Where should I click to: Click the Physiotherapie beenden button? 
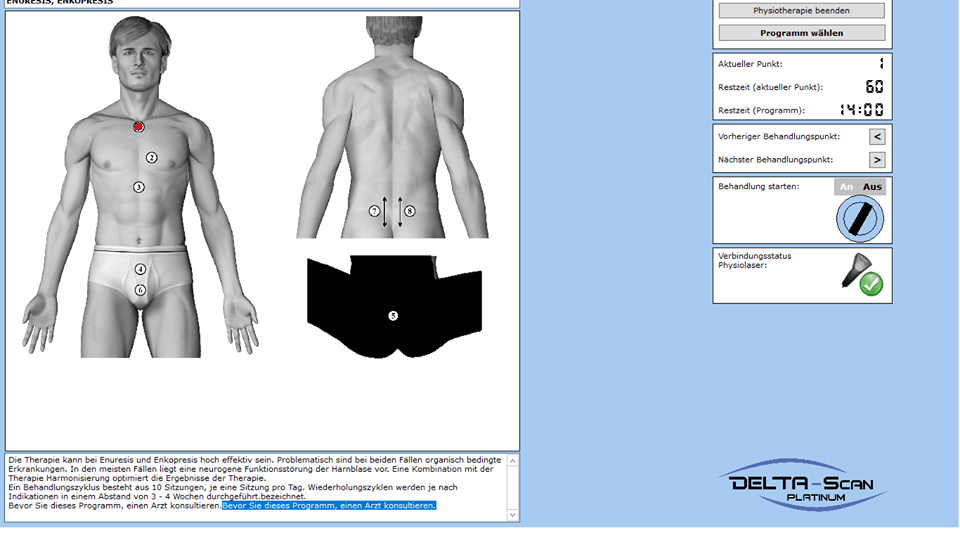point(801,10)
